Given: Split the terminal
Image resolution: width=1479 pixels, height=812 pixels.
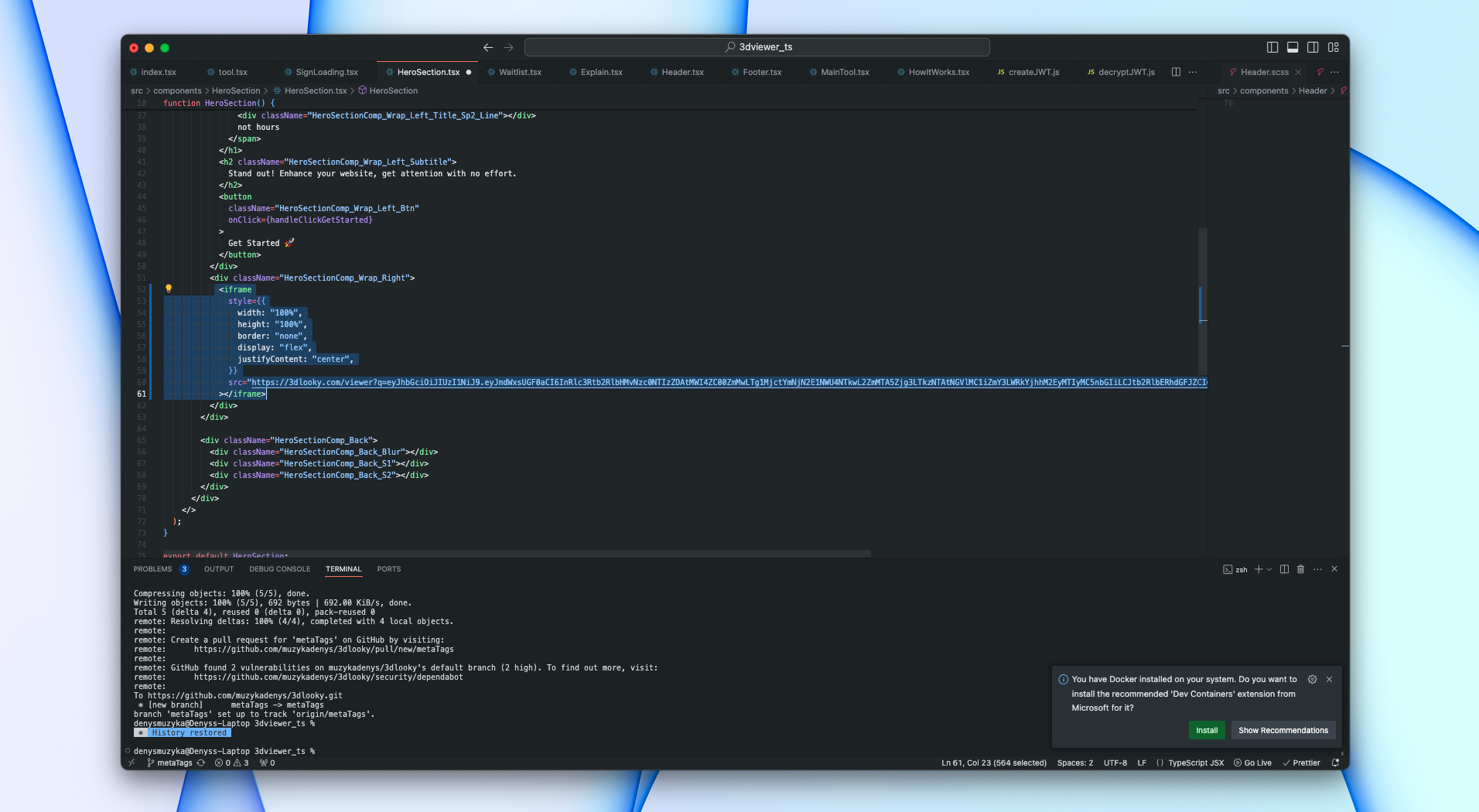Looking at the screenshot, I should click(x=1284, y=569).
